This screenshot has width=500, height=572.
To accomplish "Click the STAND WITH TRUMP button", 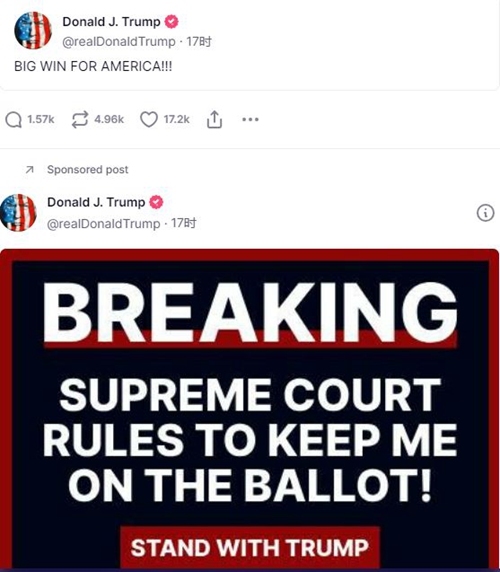I will [x=250, y=548].
